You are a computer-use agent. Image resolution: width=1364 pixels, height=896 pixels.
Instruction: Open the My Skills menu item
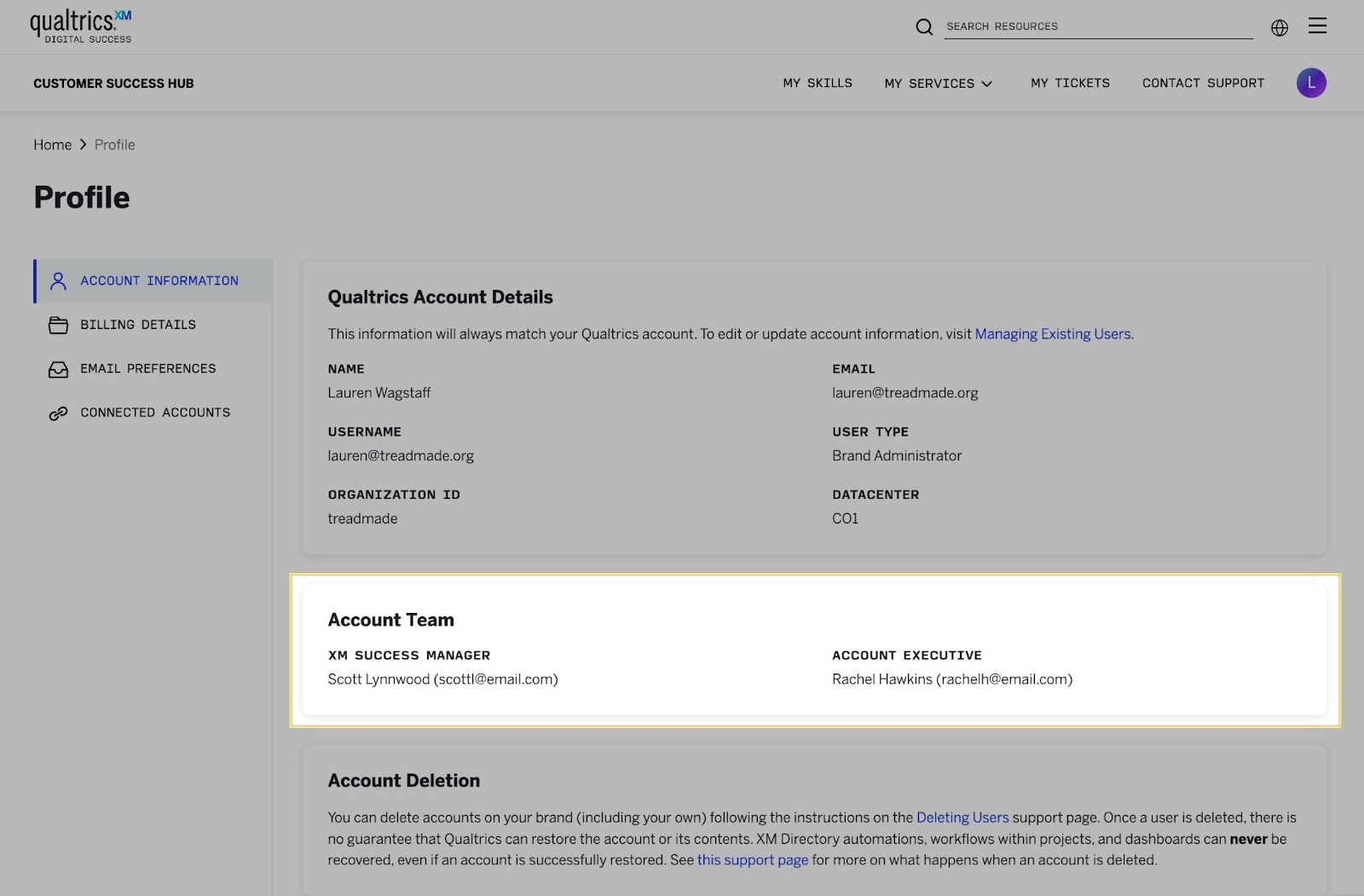click(x=818, y=83)
